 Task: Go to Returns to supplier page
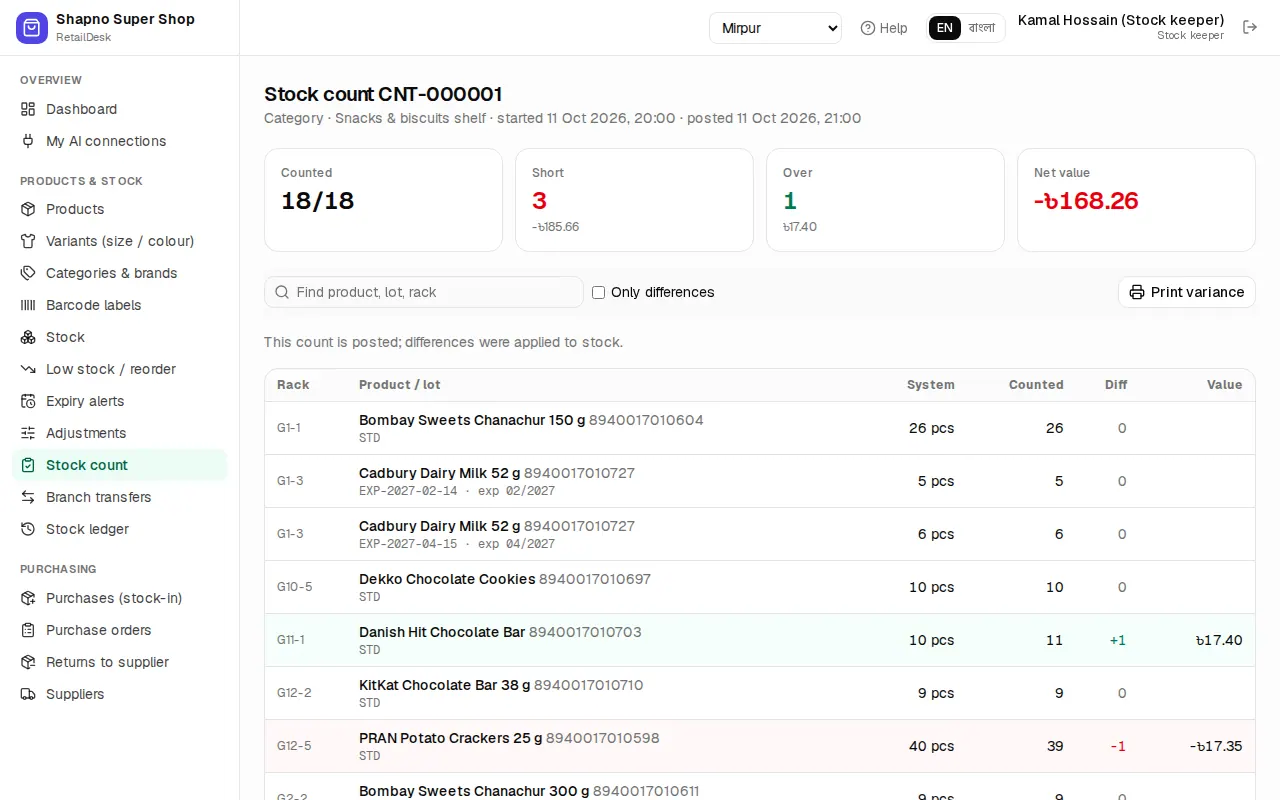click(119, 662)
